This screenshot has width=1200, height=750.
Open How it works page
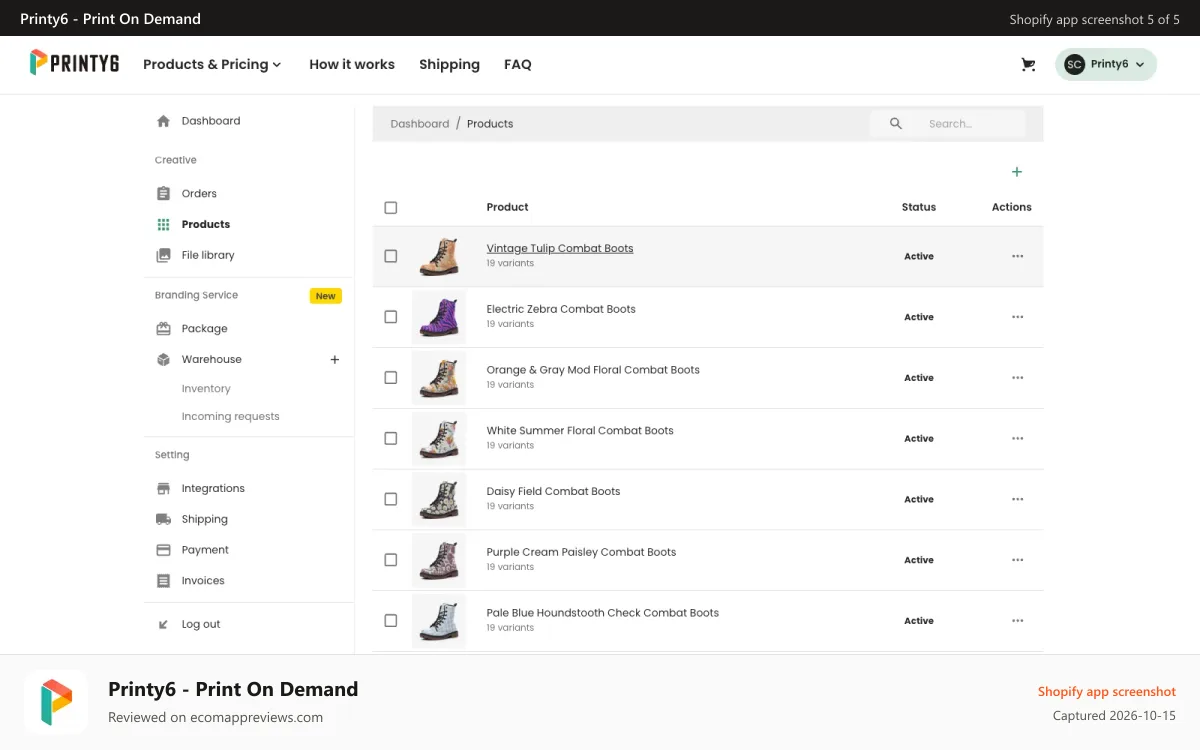(x=352, y=64)
